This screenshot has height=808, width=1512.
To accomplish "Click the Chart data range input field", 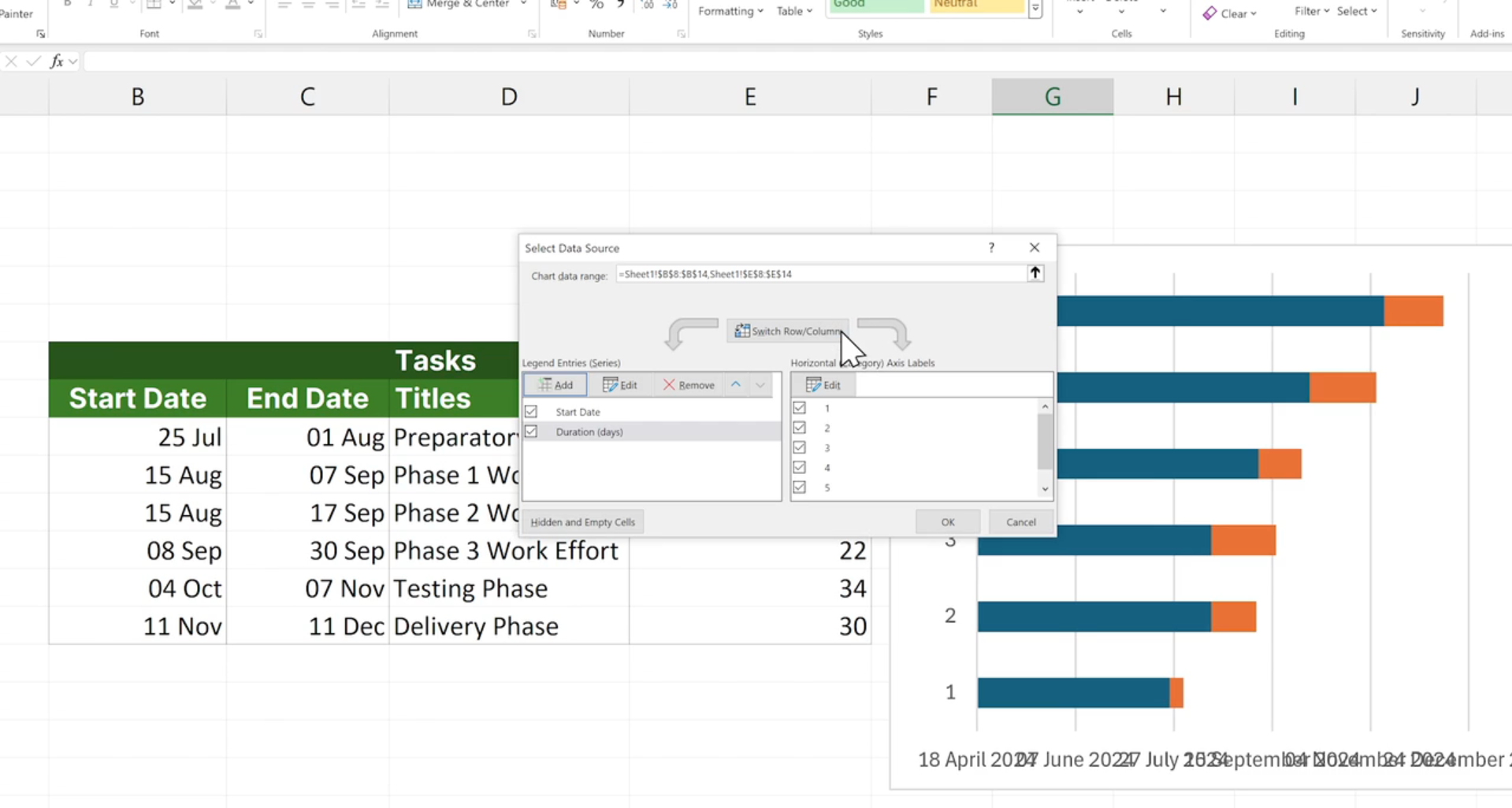I will pyautogui.click(x=820, y=274).
